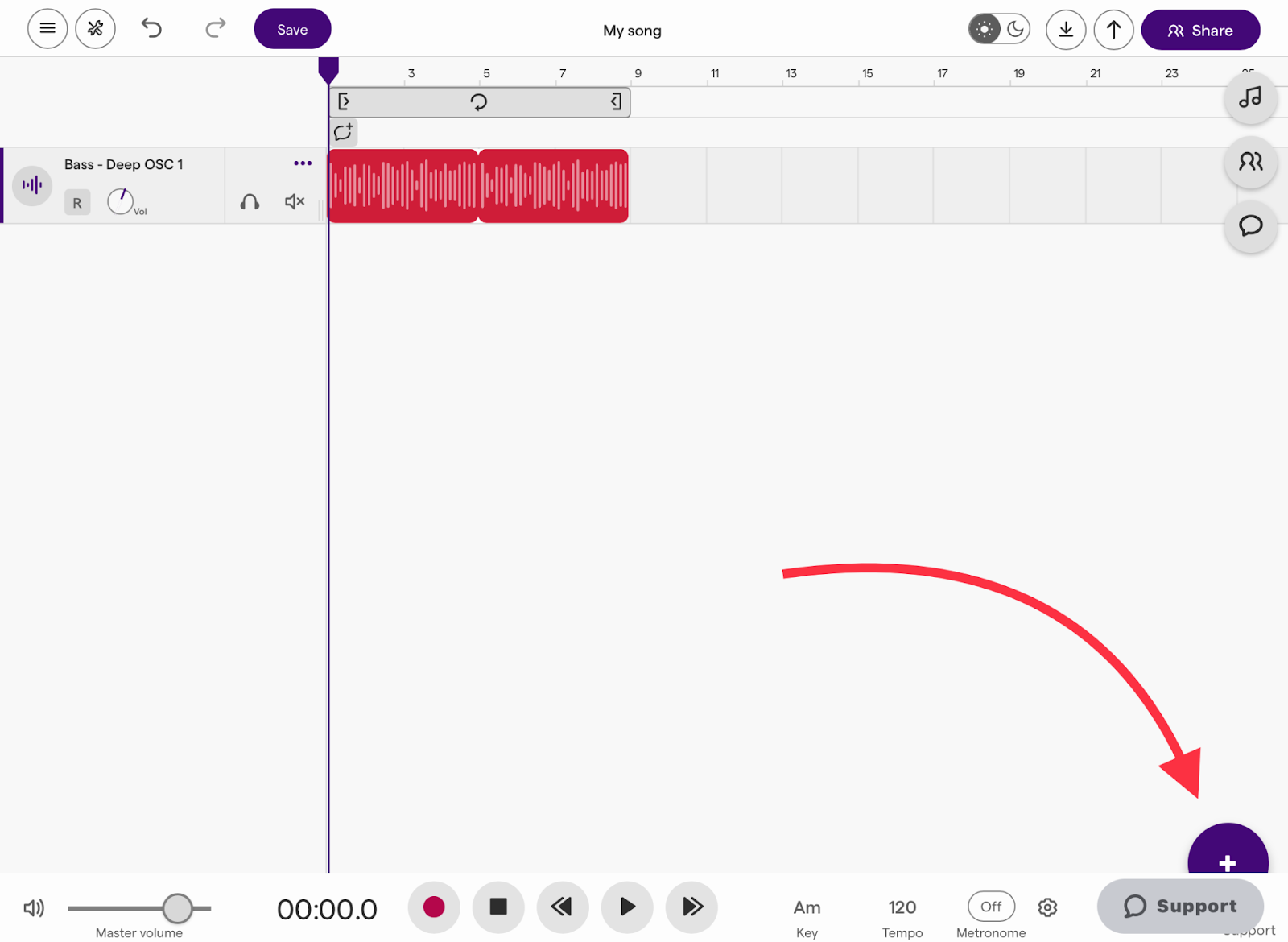
Task: Undo the last action
Action: [151, 29]
